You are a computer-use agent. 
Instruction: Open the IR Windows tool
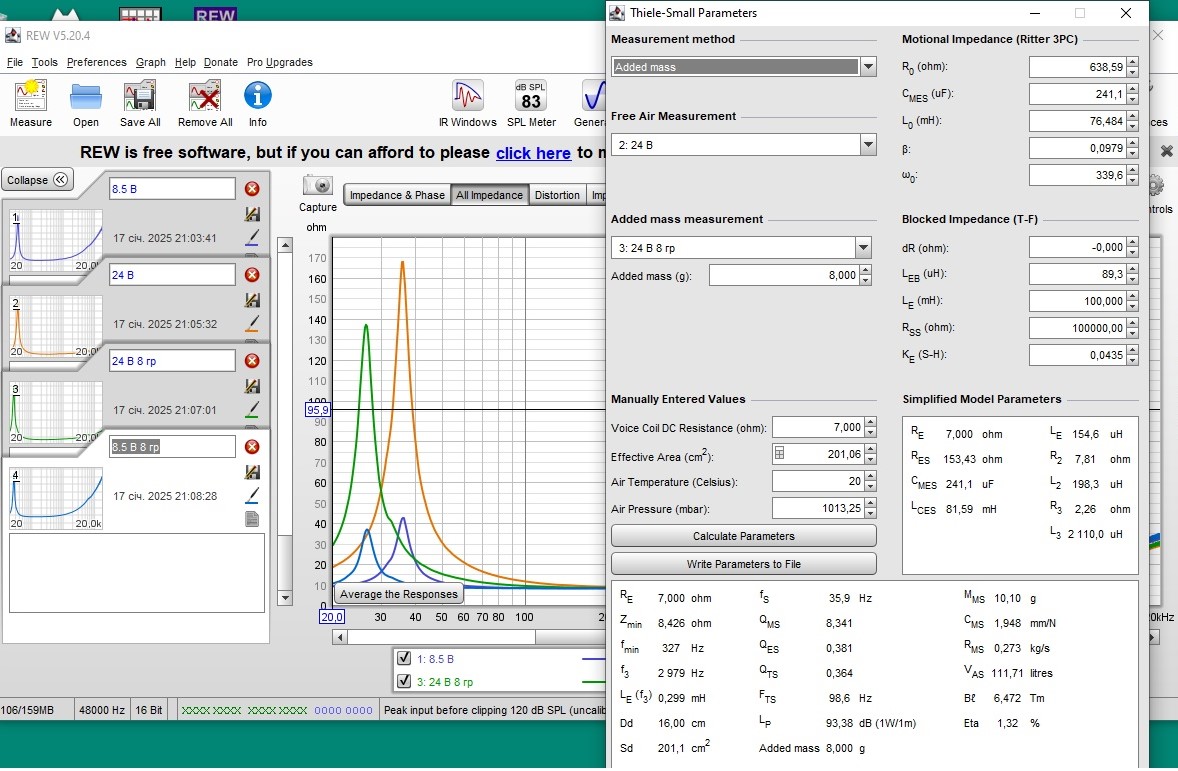467,96
